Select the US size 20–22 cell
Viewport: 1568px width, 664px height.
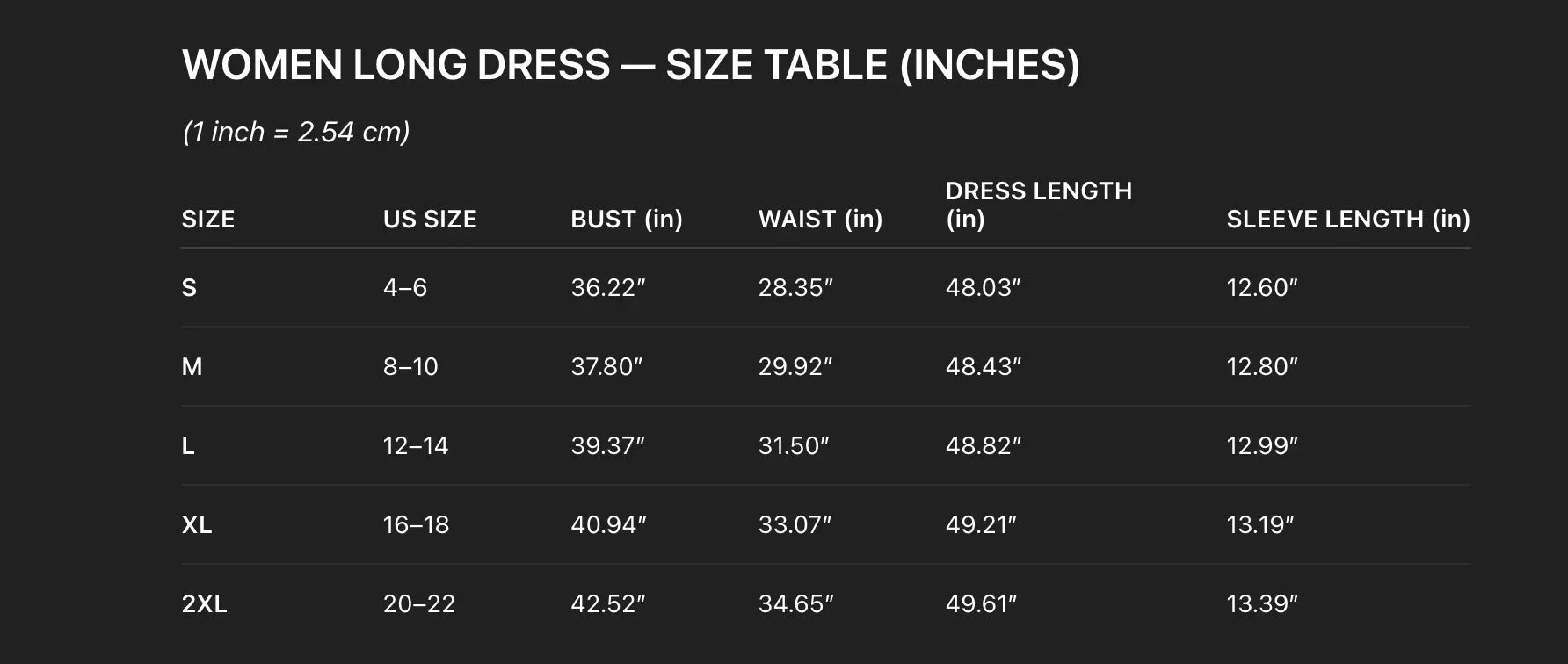coord(419,603)
